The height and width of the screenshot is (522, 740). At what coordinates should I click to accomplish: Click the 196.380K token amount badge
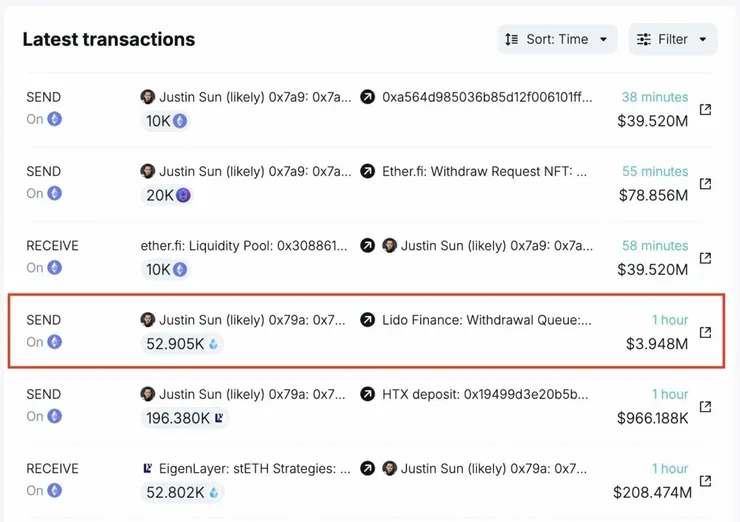tap(185, 418)
